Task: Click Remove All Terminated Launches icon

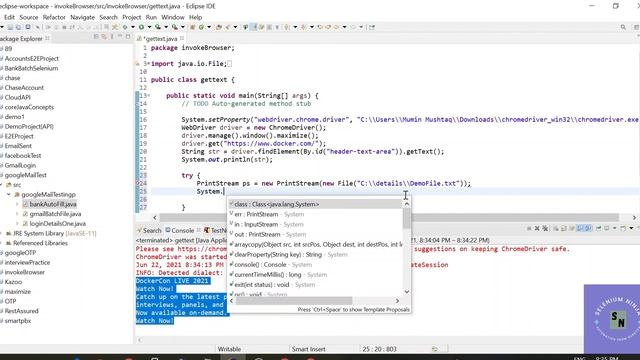Action: pos(545,228)
